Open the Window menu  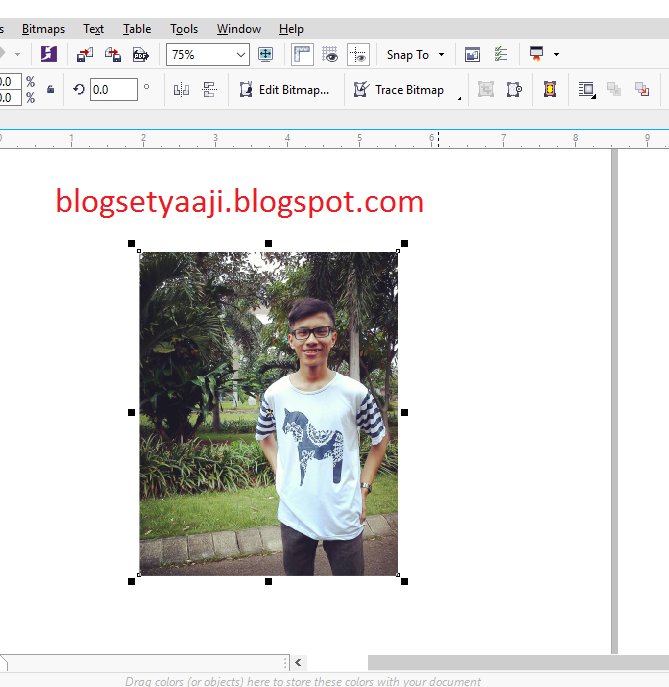(x=239, y=29)
